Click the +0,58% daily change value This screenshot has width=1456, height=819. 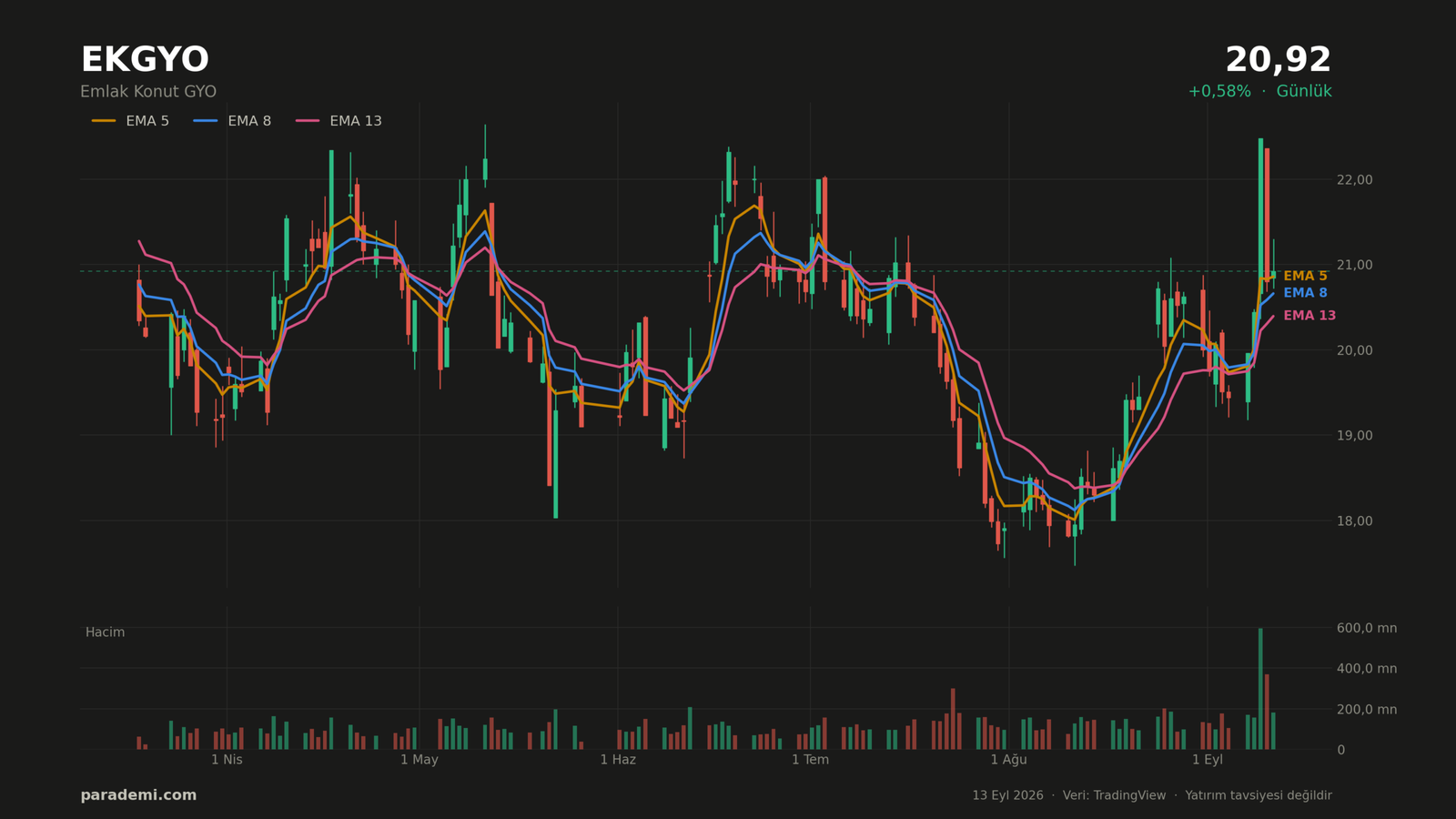tap(1219, 92)
